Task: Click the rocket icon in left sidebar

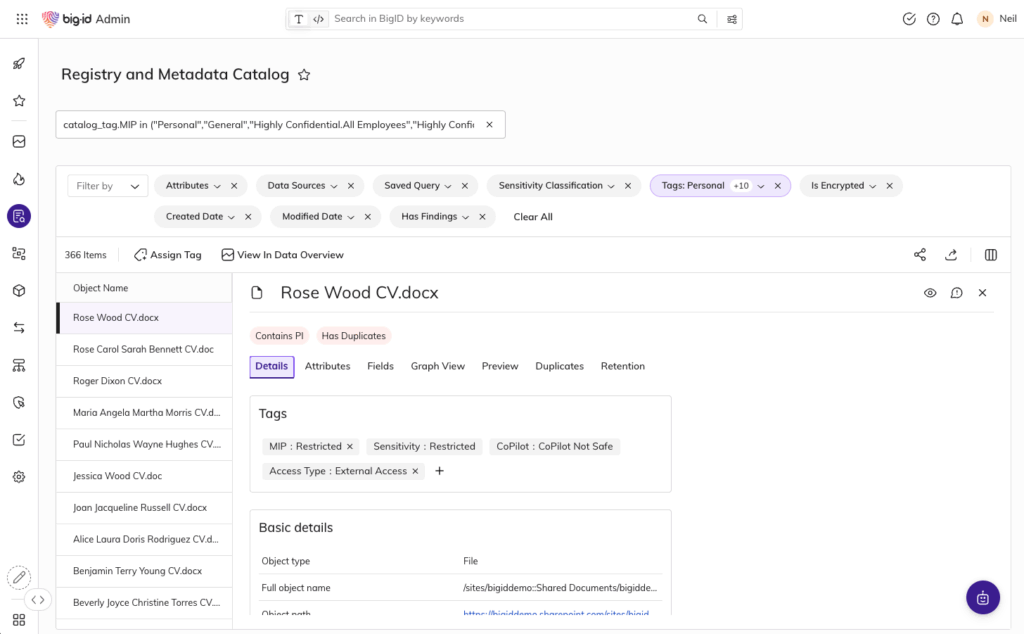Action: [19, 64]
